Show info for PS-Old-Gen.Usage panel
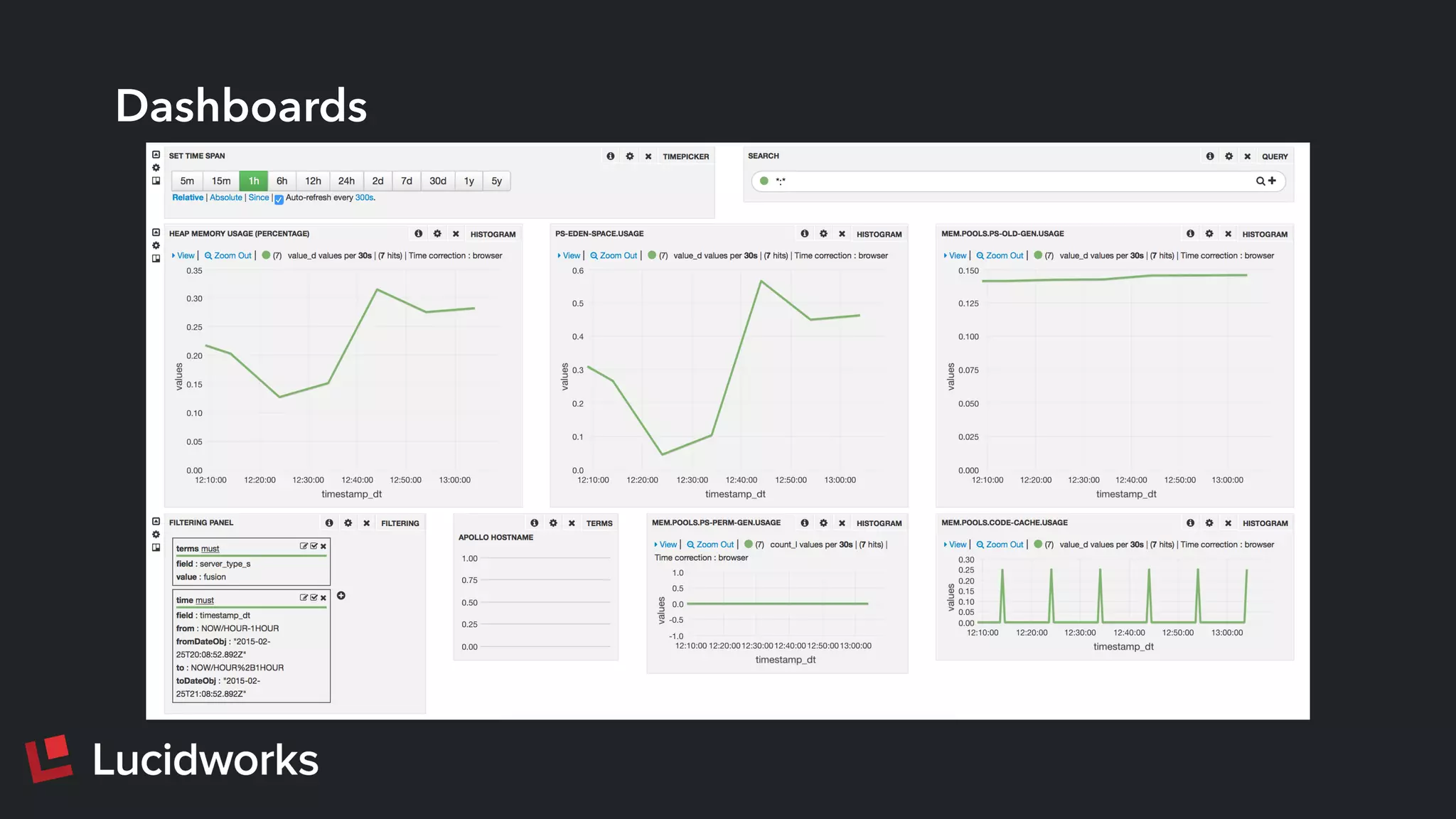This screenshot has width=1456, height=819. [1190, 234]
